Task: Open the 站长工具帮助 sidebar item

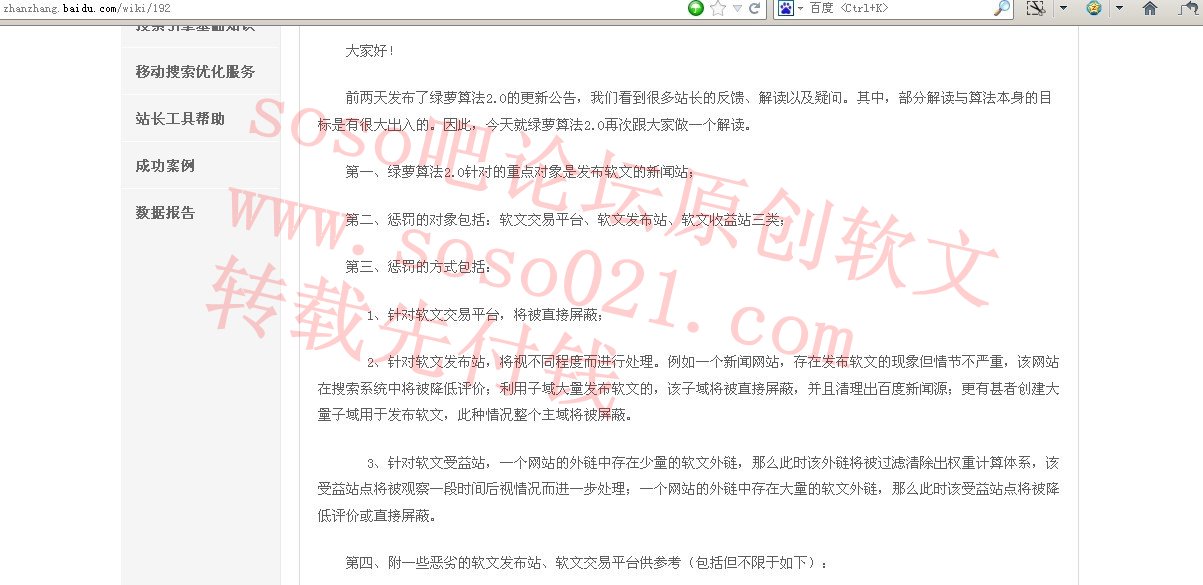Action: 180,119
